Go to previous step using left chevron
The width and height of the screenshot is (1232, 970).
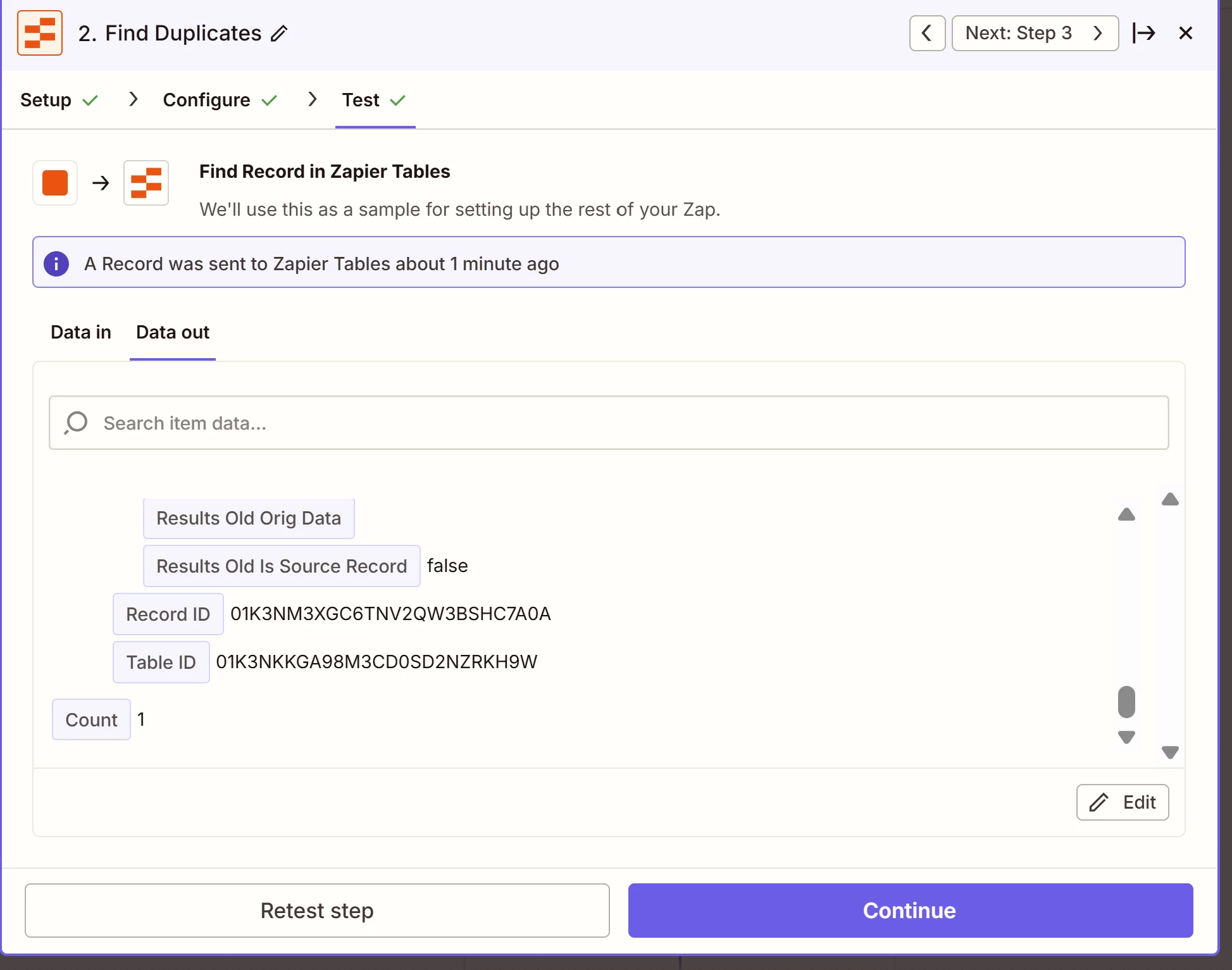(x=927, y=33)
